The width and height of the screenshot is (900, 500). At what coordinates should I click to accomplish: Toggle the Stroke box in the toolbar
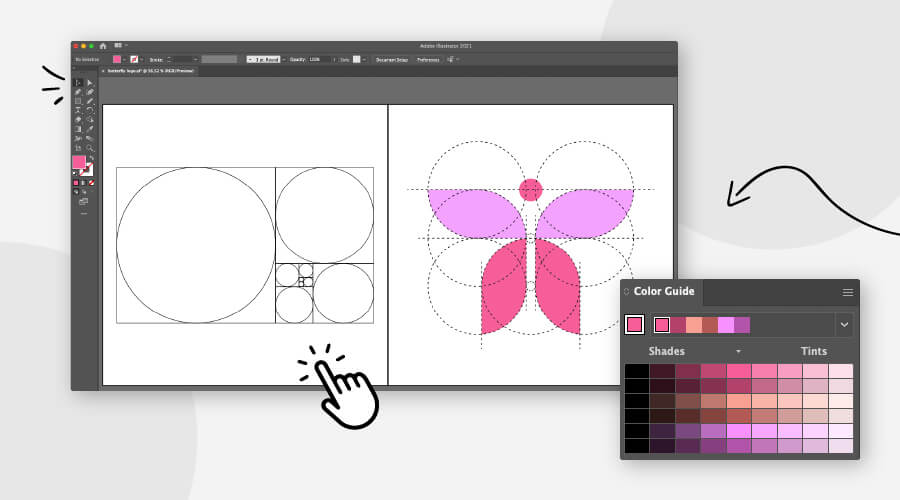point(87,170)
